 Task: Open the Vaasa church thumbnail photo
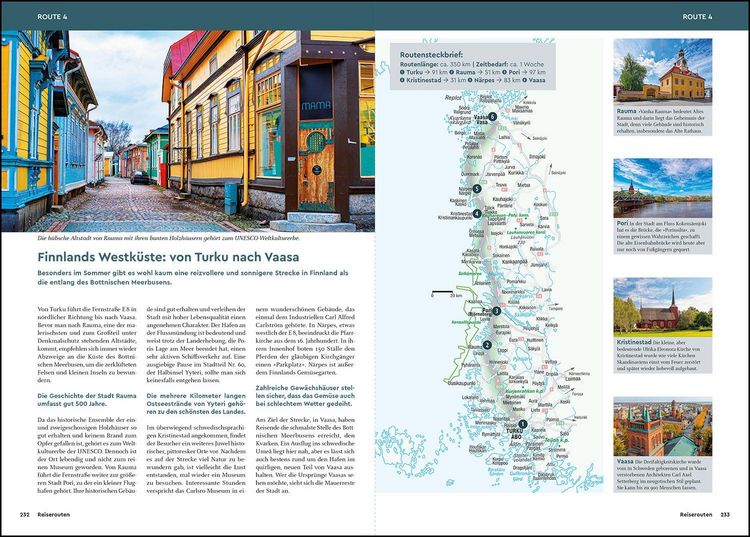point(662,426)
